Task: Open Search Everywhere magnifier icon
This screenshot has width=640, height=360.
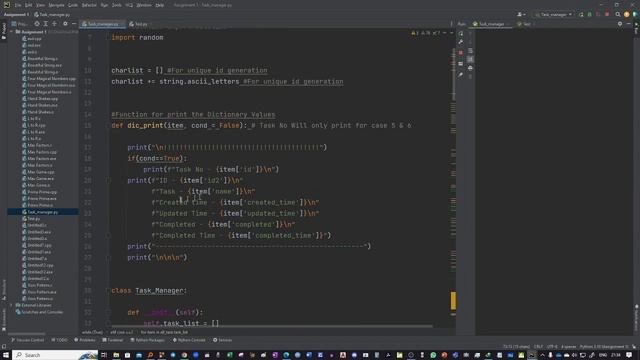Action: coord(618,15)
